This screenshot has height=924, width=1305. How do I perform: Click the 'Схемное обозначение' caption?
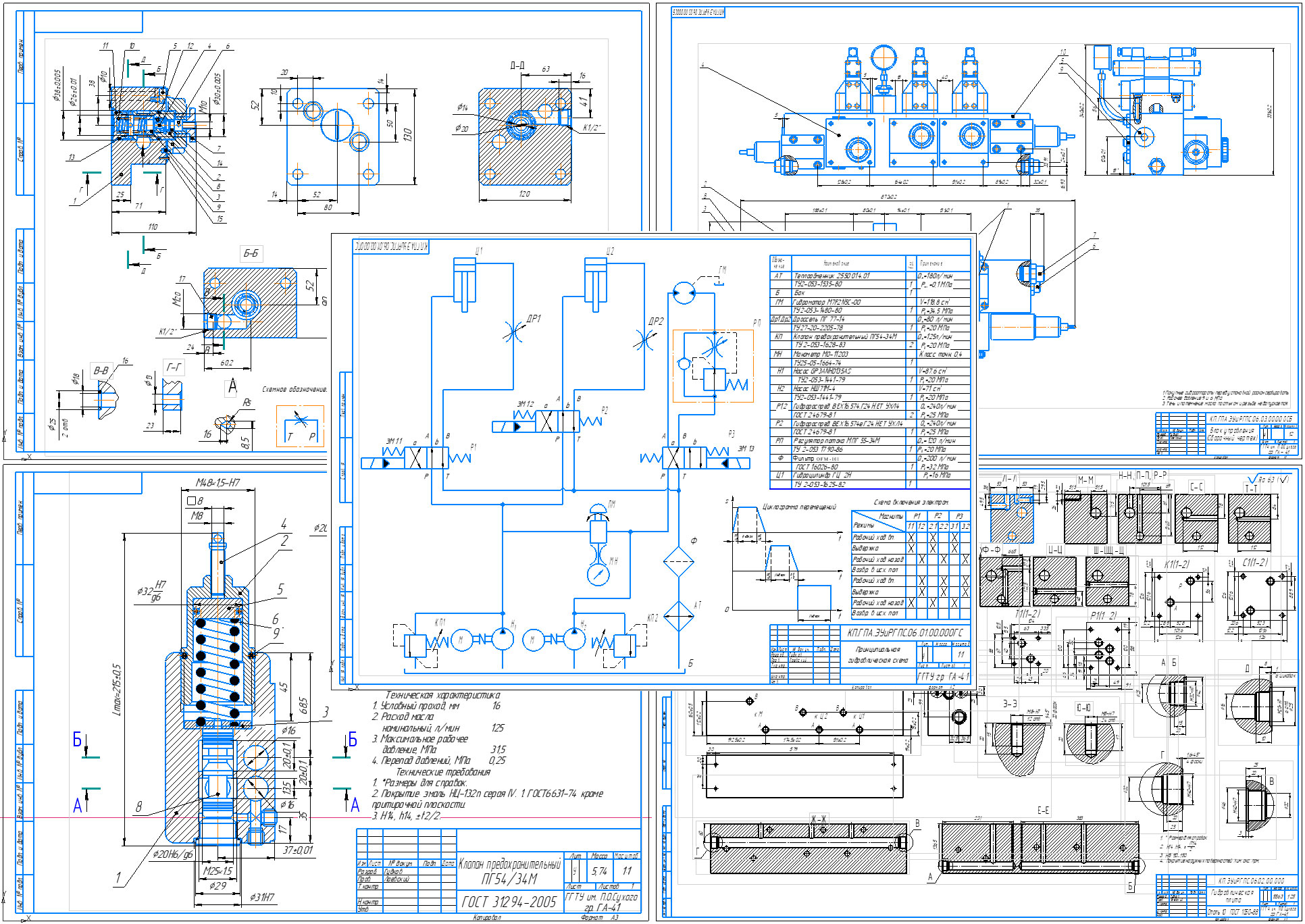tap(295, 390)
